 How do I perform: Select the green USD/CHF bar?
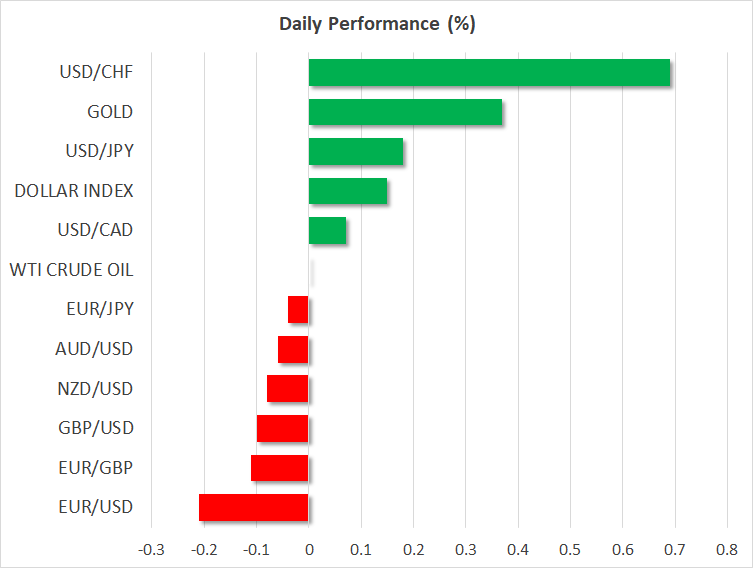click(489, 73)
